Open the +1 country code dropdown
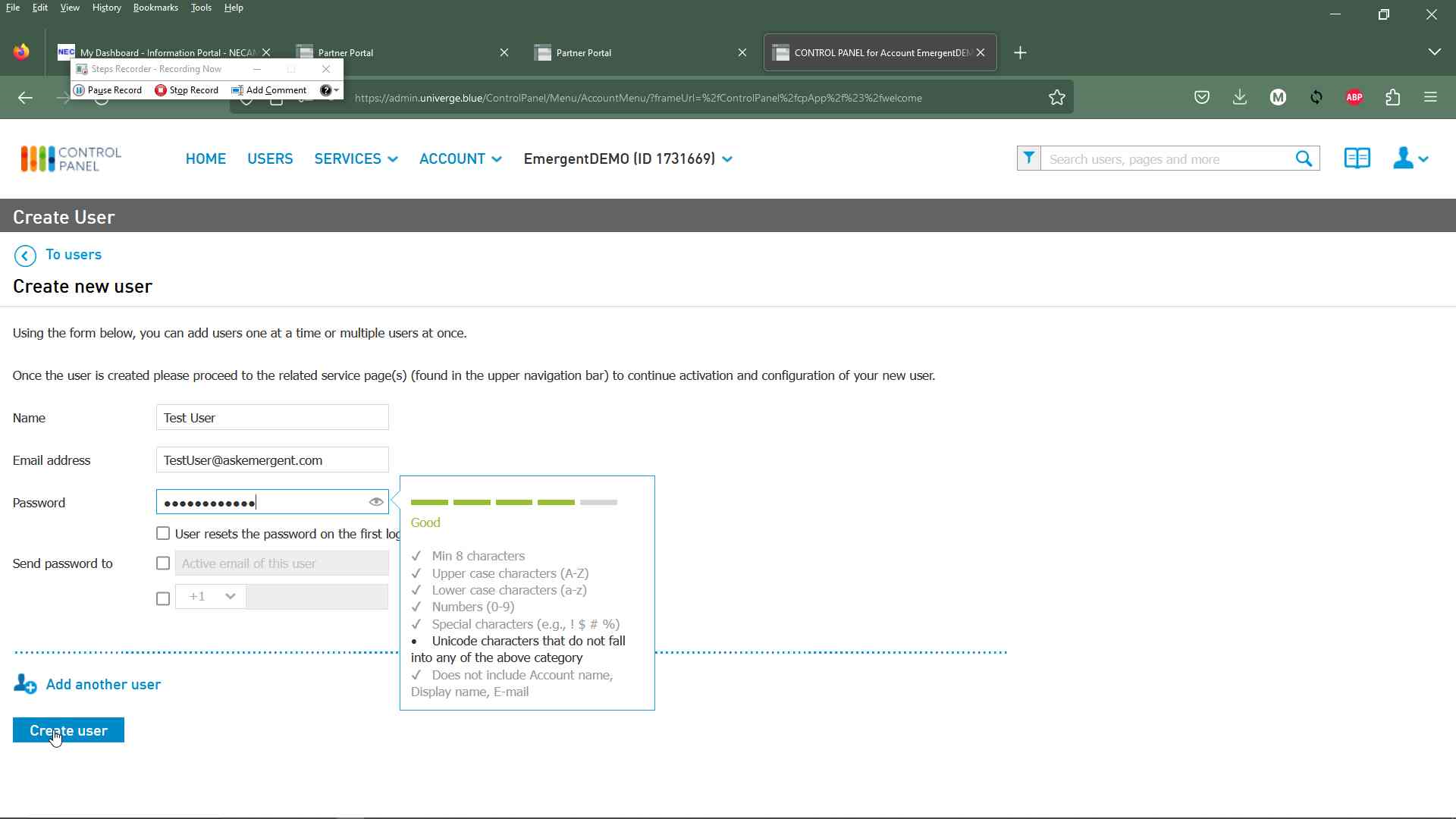 pyautogui.click(x=211, y=597)
